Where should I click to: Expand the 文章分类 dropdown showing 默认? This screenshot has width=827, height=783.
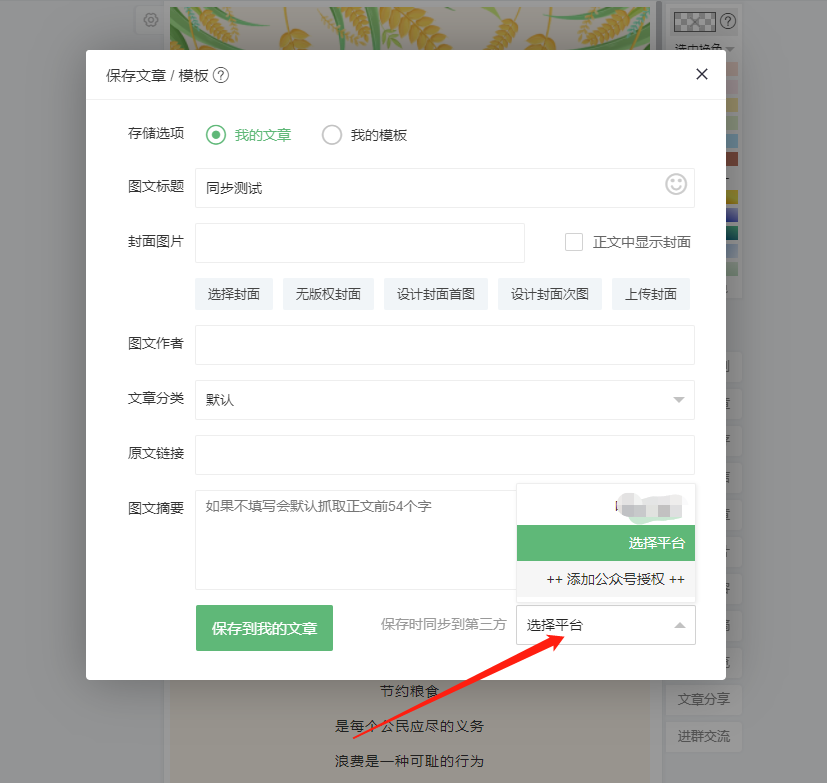(445, 400)
